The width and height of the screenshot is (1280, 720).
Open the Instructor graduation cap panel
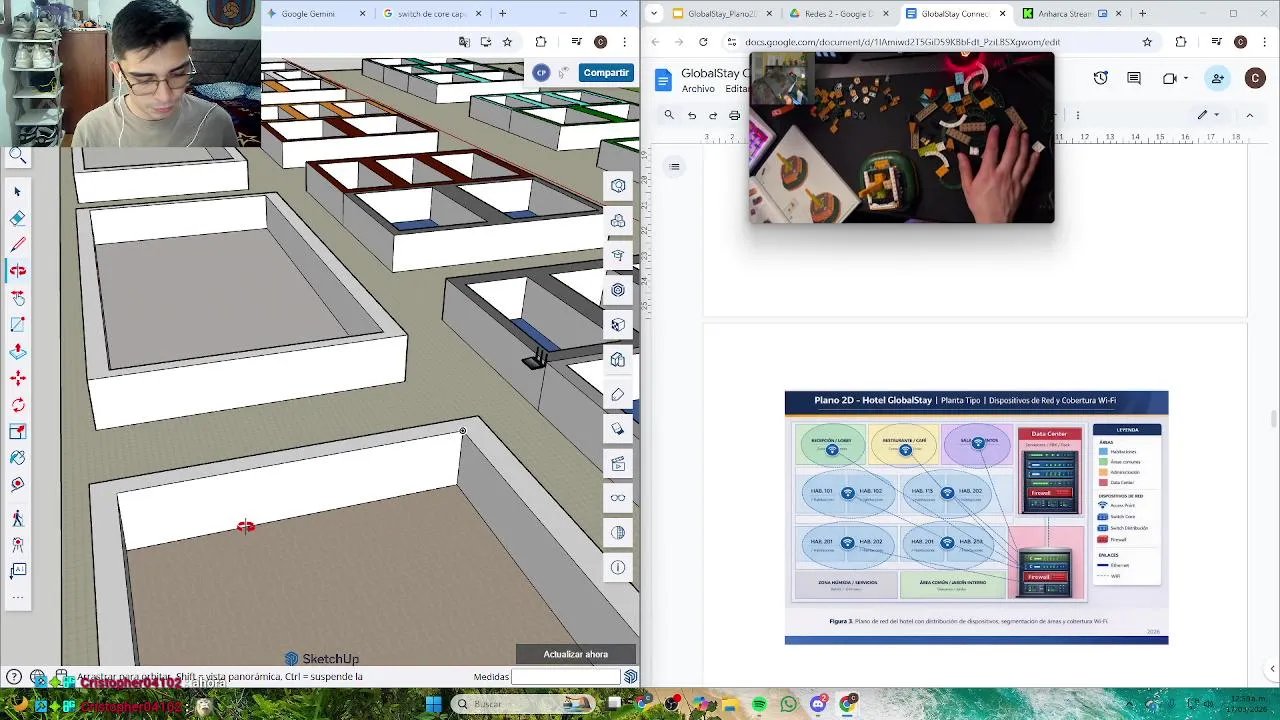click(618, 255)
